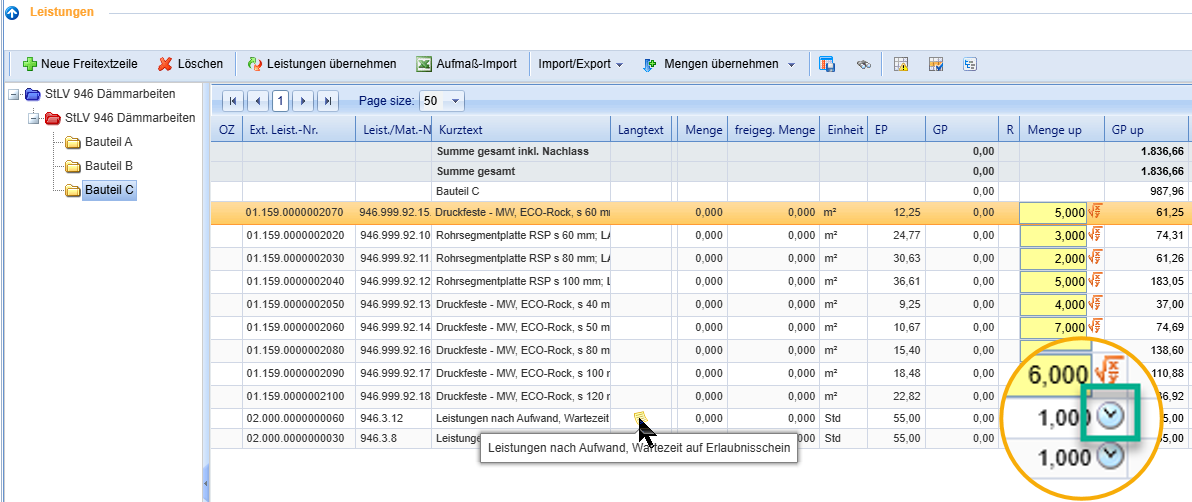Click the eye visibility icon in the toolbar
Screen dimensions: 1192x502
(x=864, y=64)
